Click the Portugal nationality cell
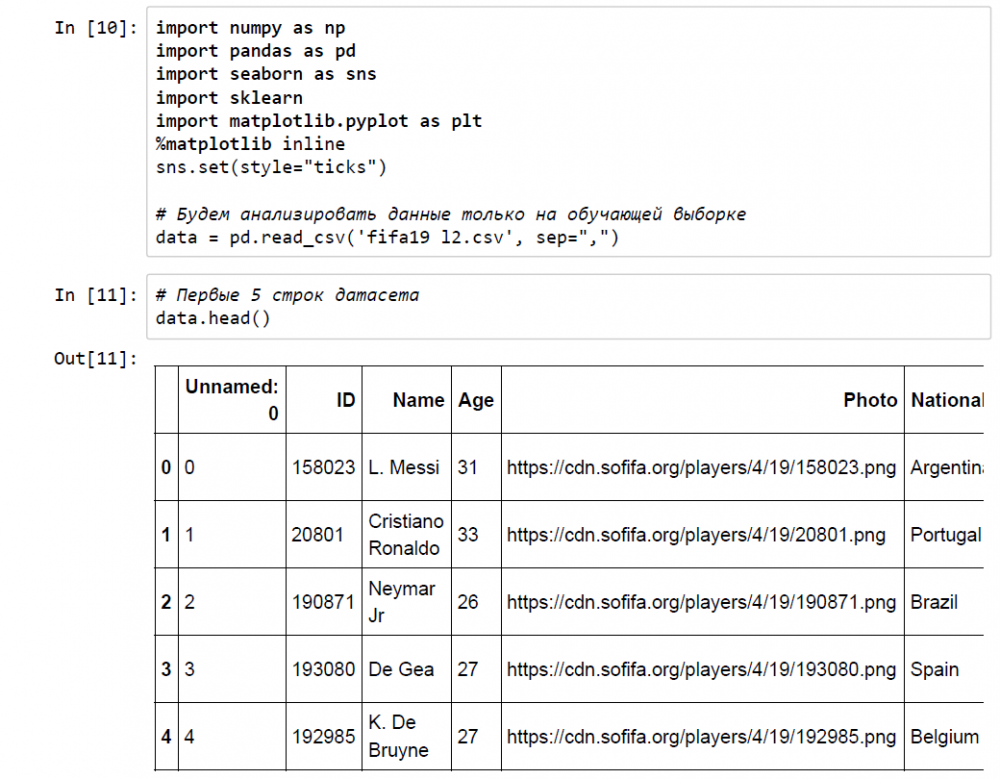Image resolution: width=1000 pixels, height=779 pixels. tap(945, 535)
